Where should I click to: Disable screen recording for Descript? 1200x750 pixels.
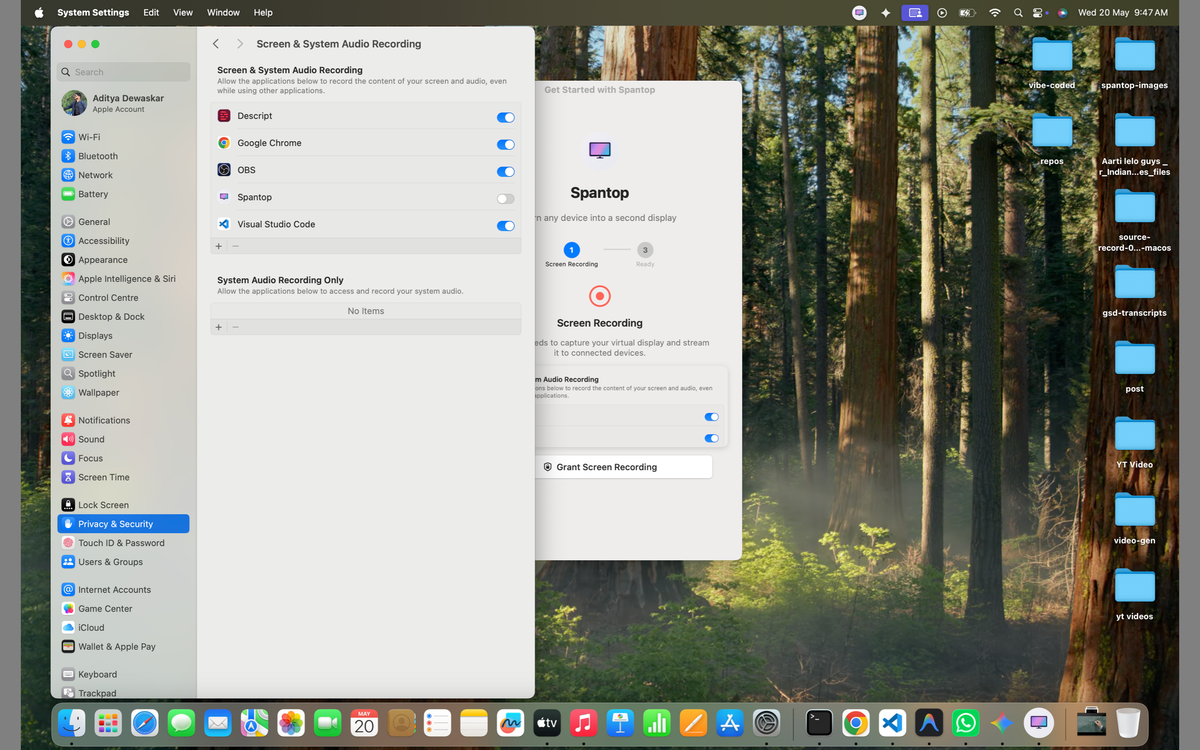coord(506,117)
